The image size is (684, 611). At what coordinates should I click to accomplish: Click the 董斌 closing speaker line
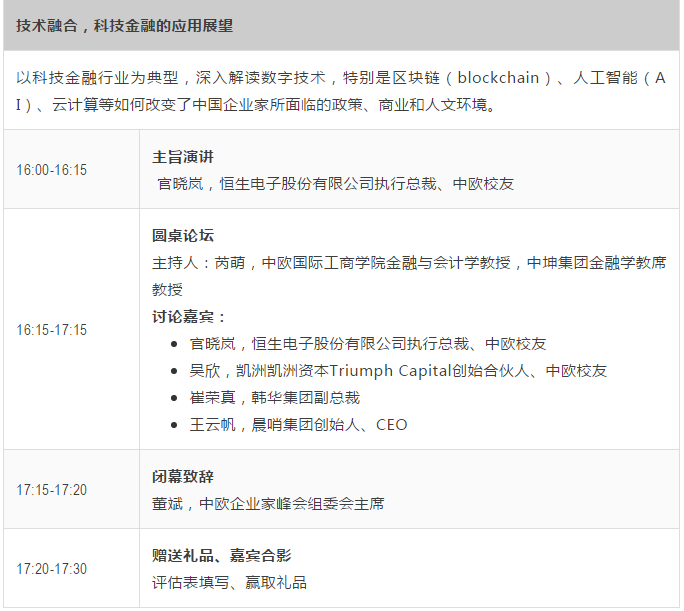click(x=268, y=504)
